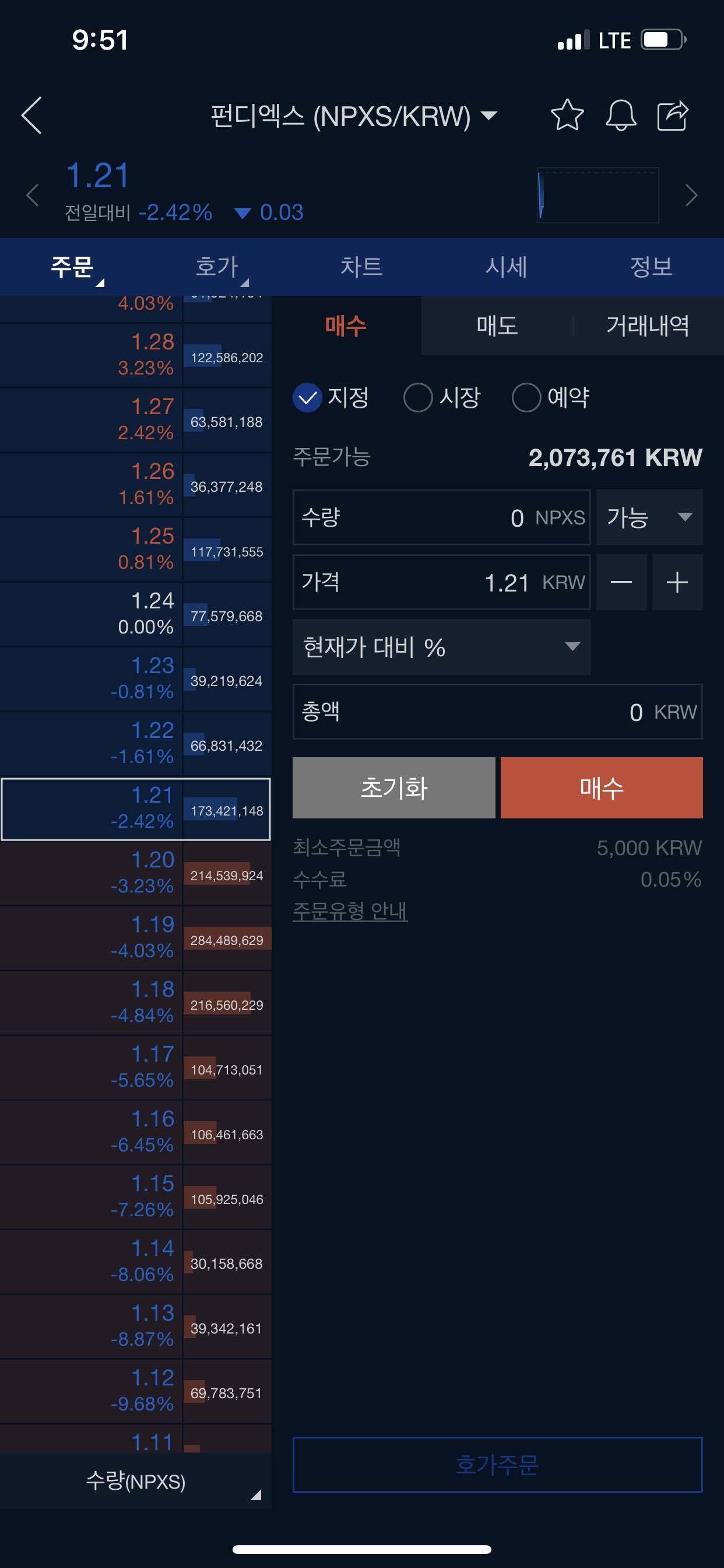The width and height of the screenshot is (724, 1568).
Task: Expand the 현재가 대비 % dropdown
Action: 441,647
